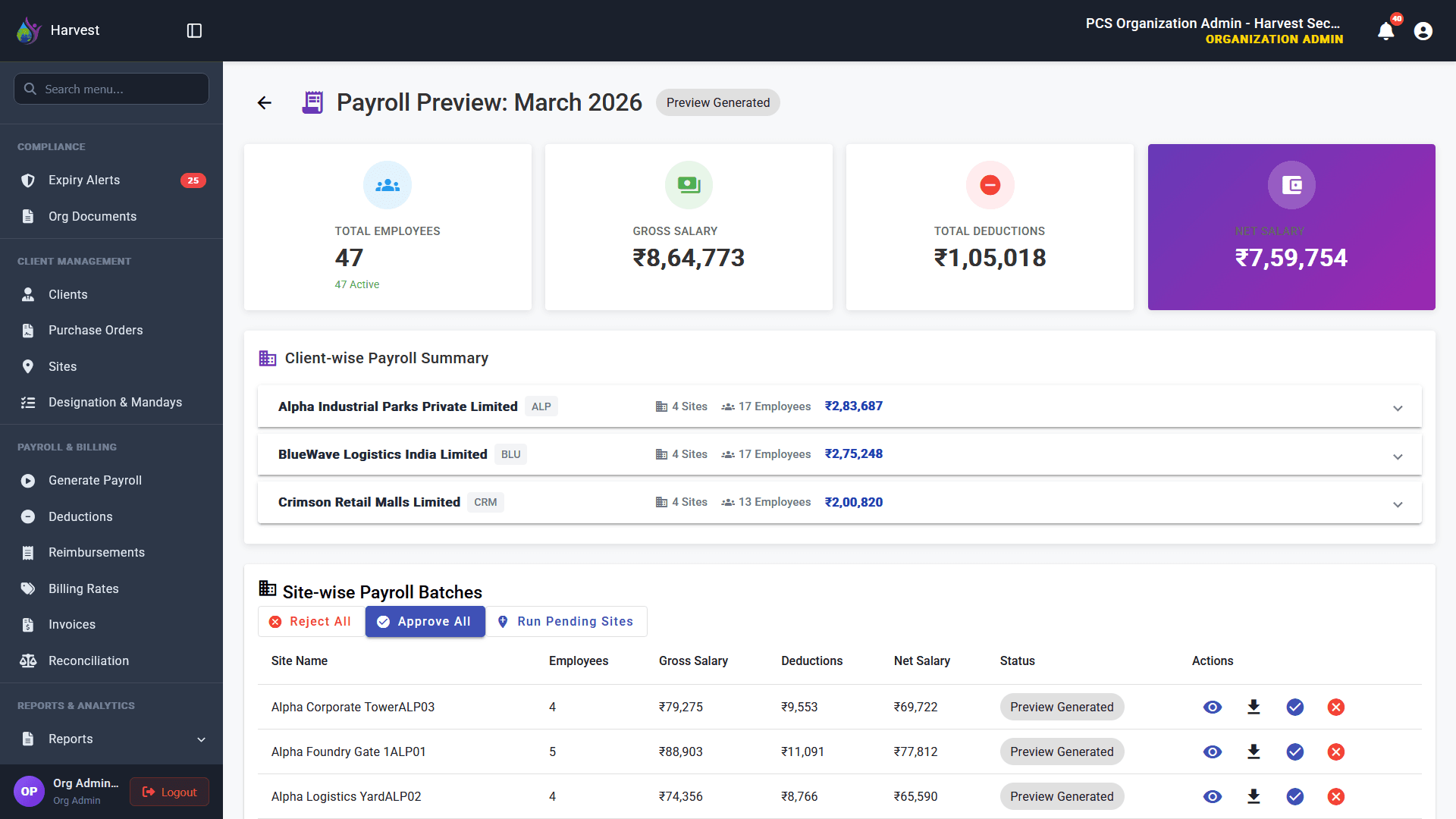The height and width of the screenshot is (819, 1456).
Task: View the Alpha Corporate Tower batch details
Action: click(x=1213, y=707)
